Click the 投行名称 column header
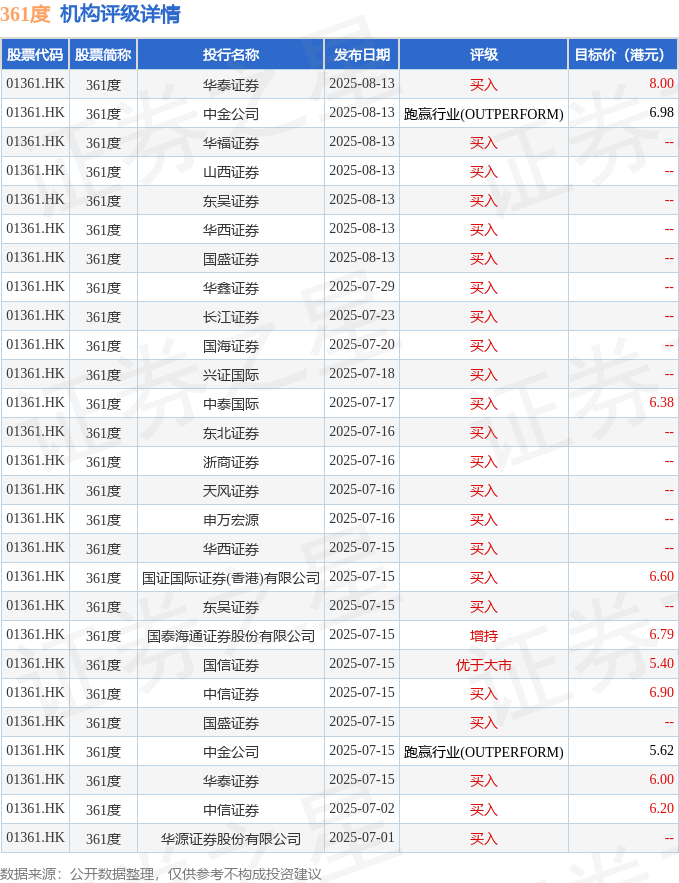Screen dimensions: 679x883 tap(231, 55)
